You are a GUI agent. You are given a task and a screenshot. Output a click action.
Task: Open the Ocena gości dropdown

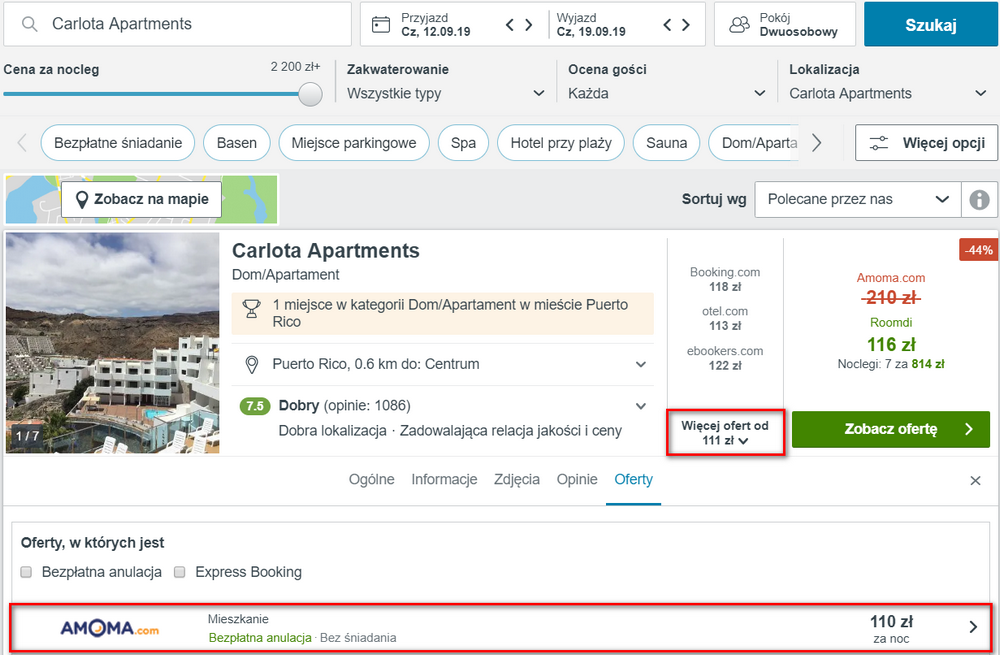666,93
